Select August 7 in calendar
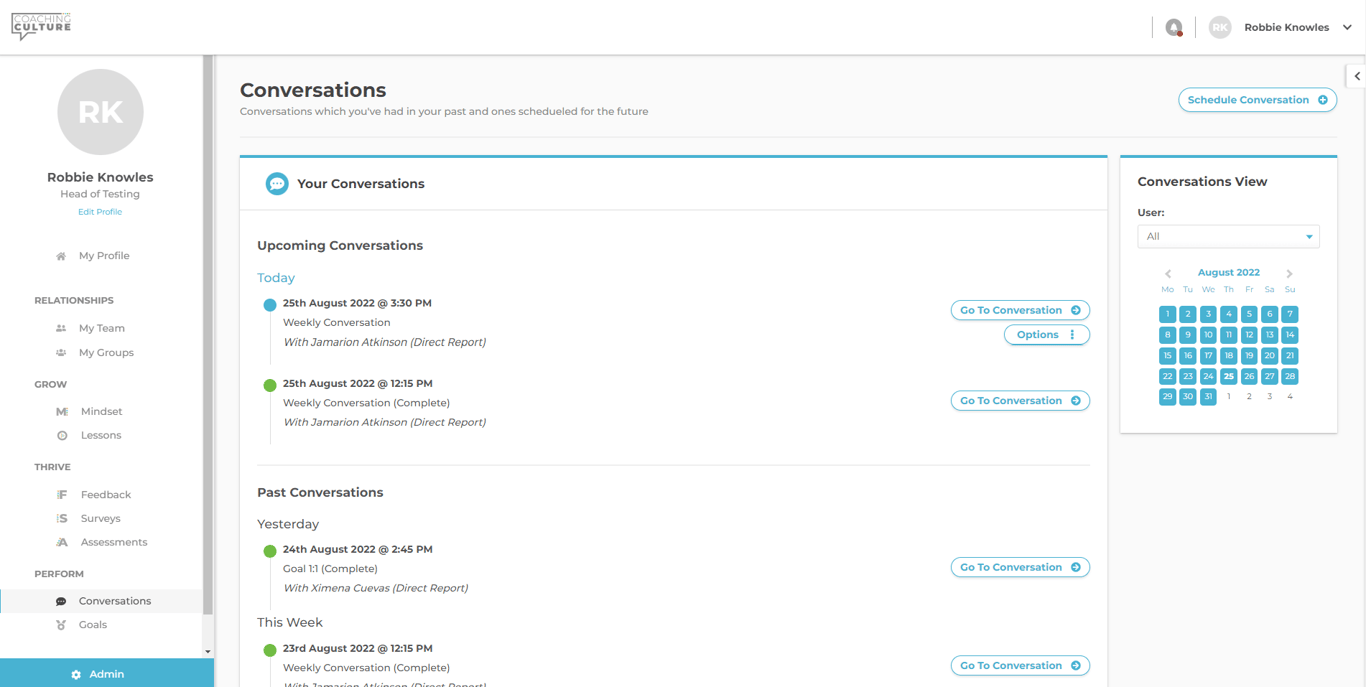The height and width of the screenshot is (687, 1366). (1290, 314)
